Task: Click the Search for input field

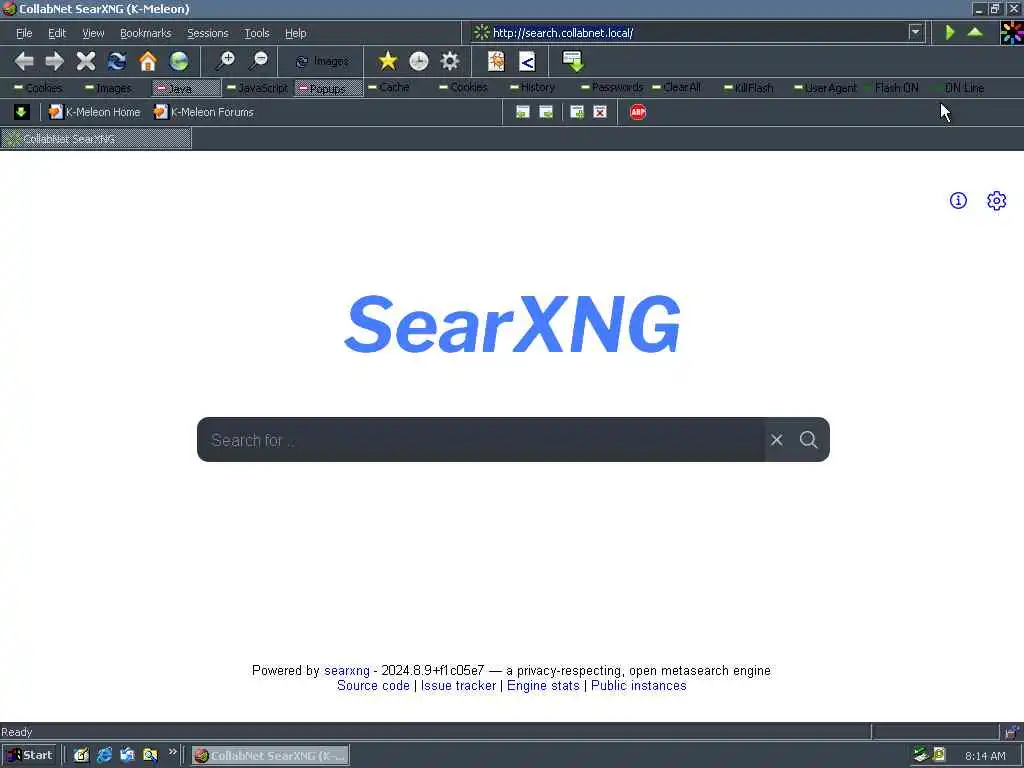Action: point(481,440)
